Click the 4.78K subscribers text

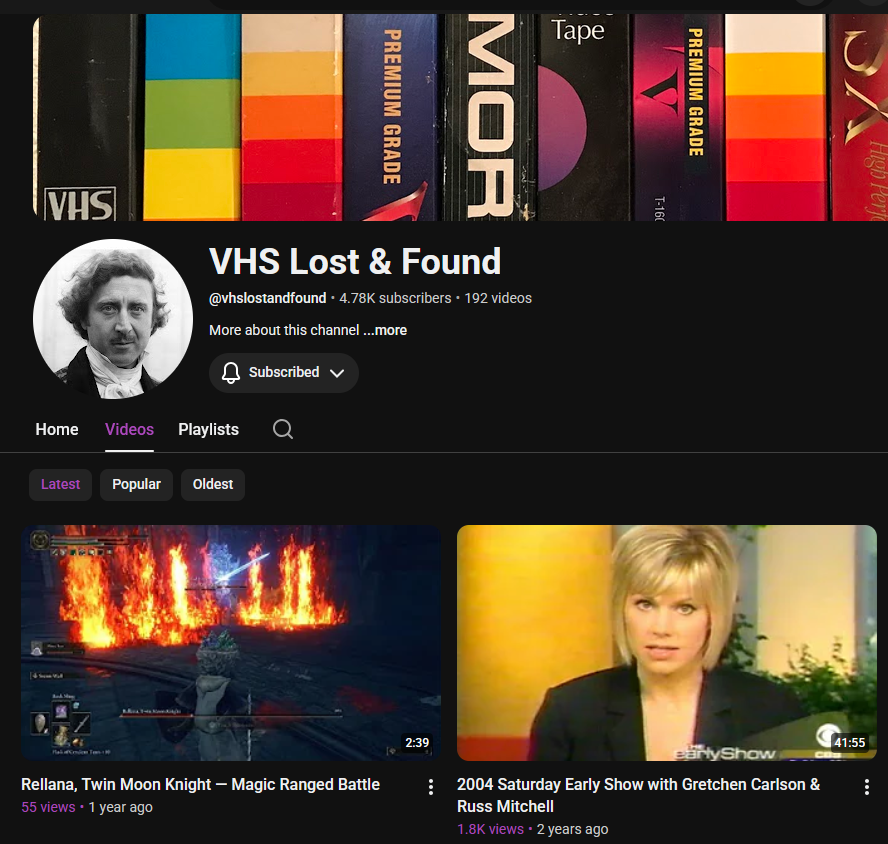coord(395,298)
